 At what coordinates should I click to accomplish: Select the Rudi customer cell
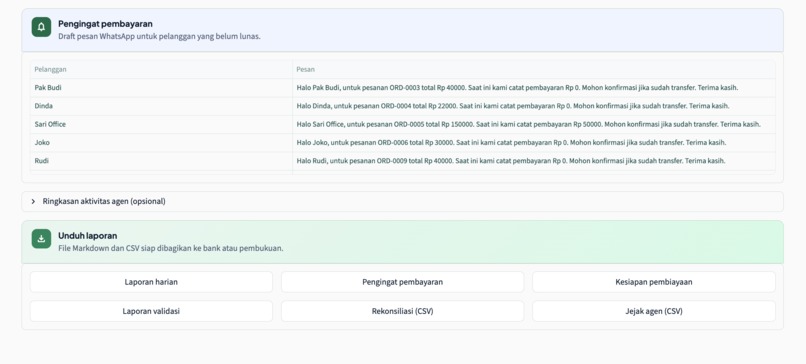pos(161,161)
